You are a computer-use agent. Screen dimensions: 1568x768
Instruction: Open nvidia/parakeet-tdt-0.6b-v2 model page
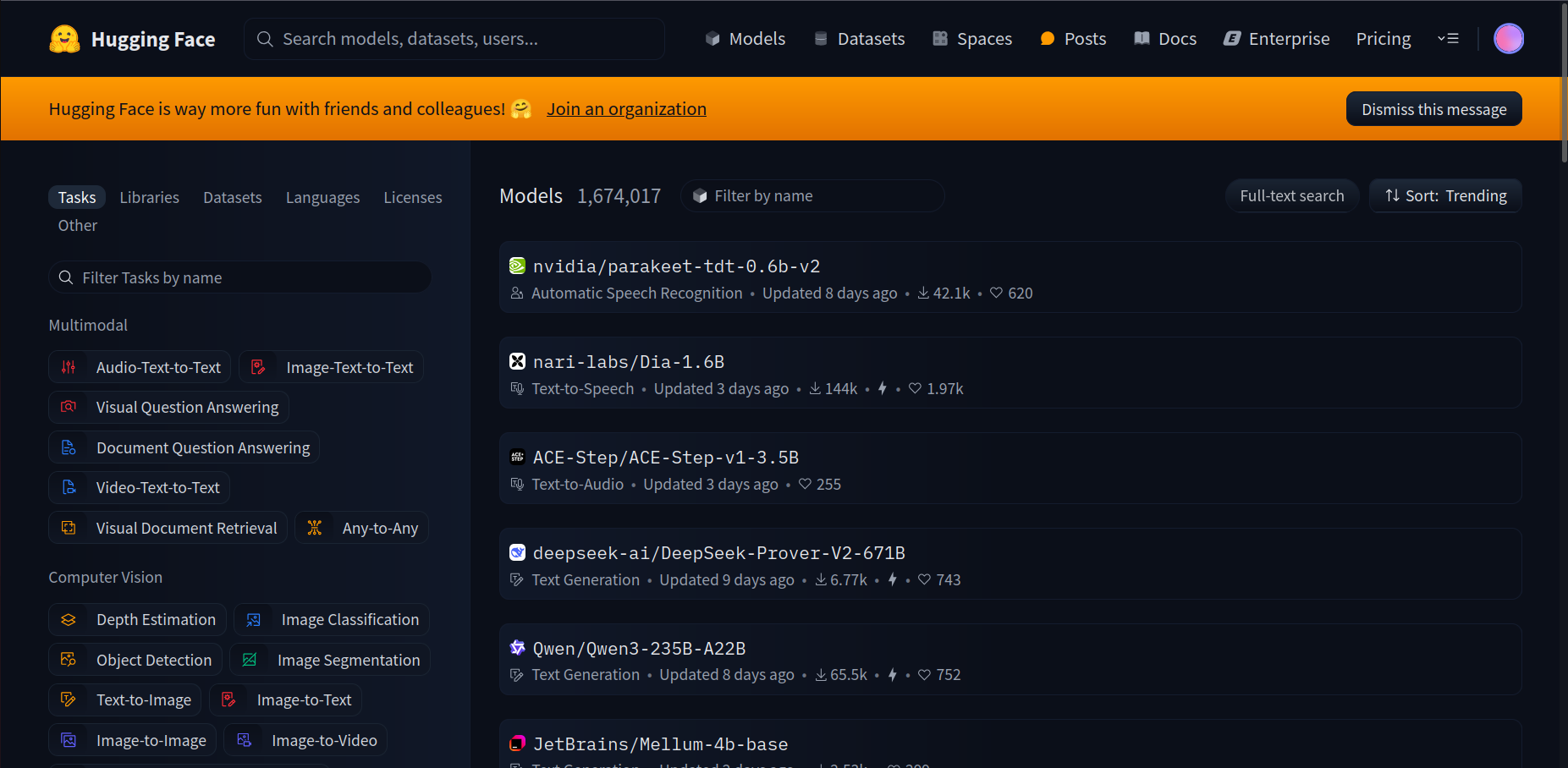pos(1010,277)
